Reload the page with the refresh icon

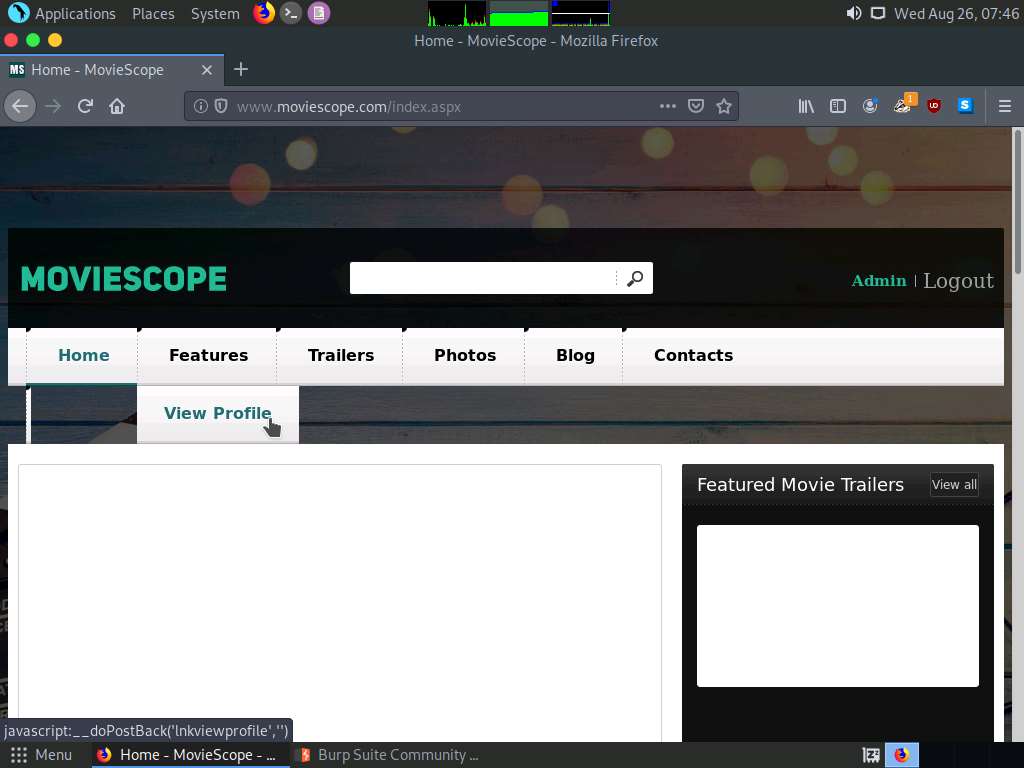tap(84, 106)
